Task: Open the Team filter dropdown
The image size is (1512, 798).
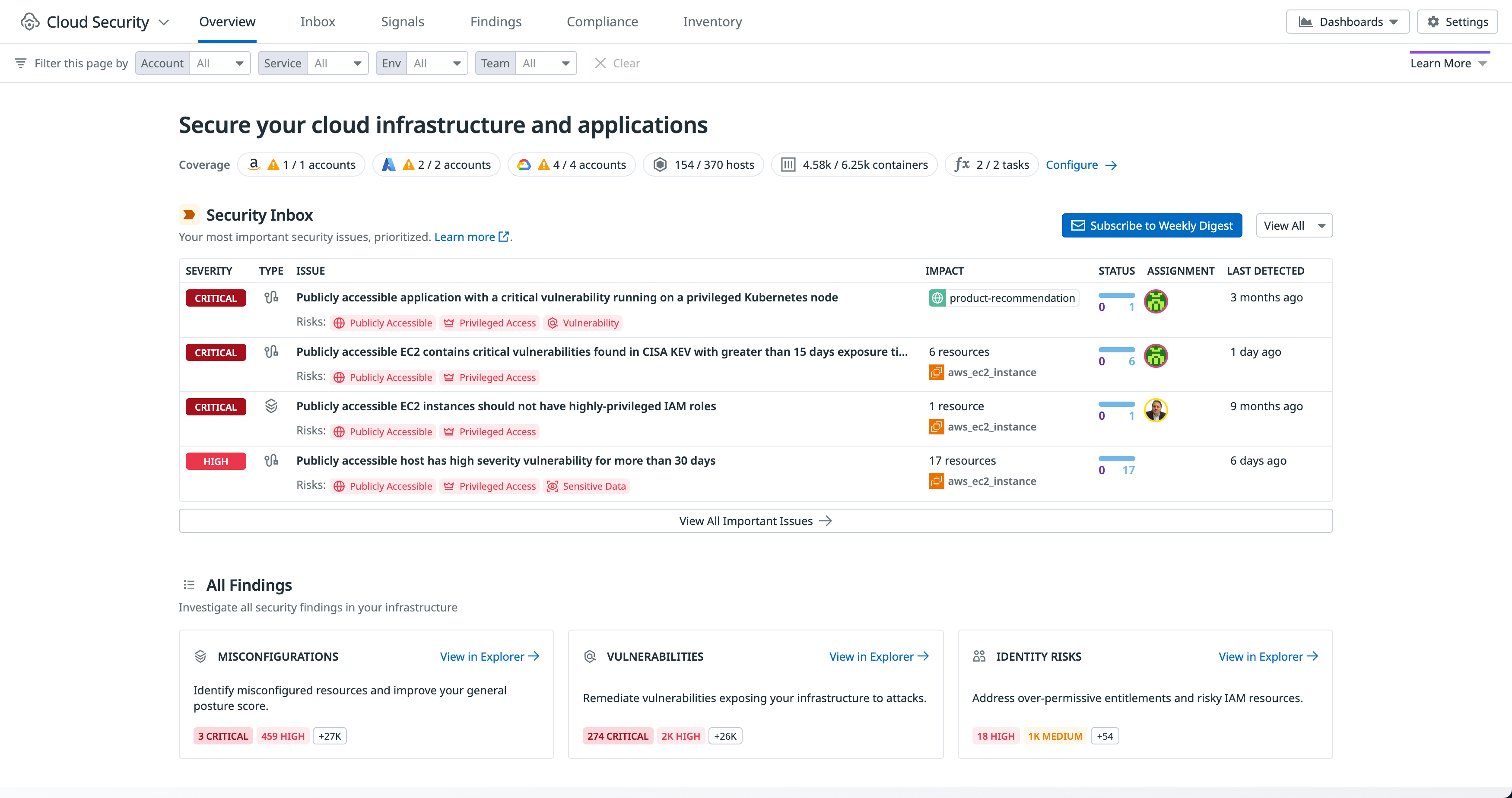Action: tap(546, 63)
